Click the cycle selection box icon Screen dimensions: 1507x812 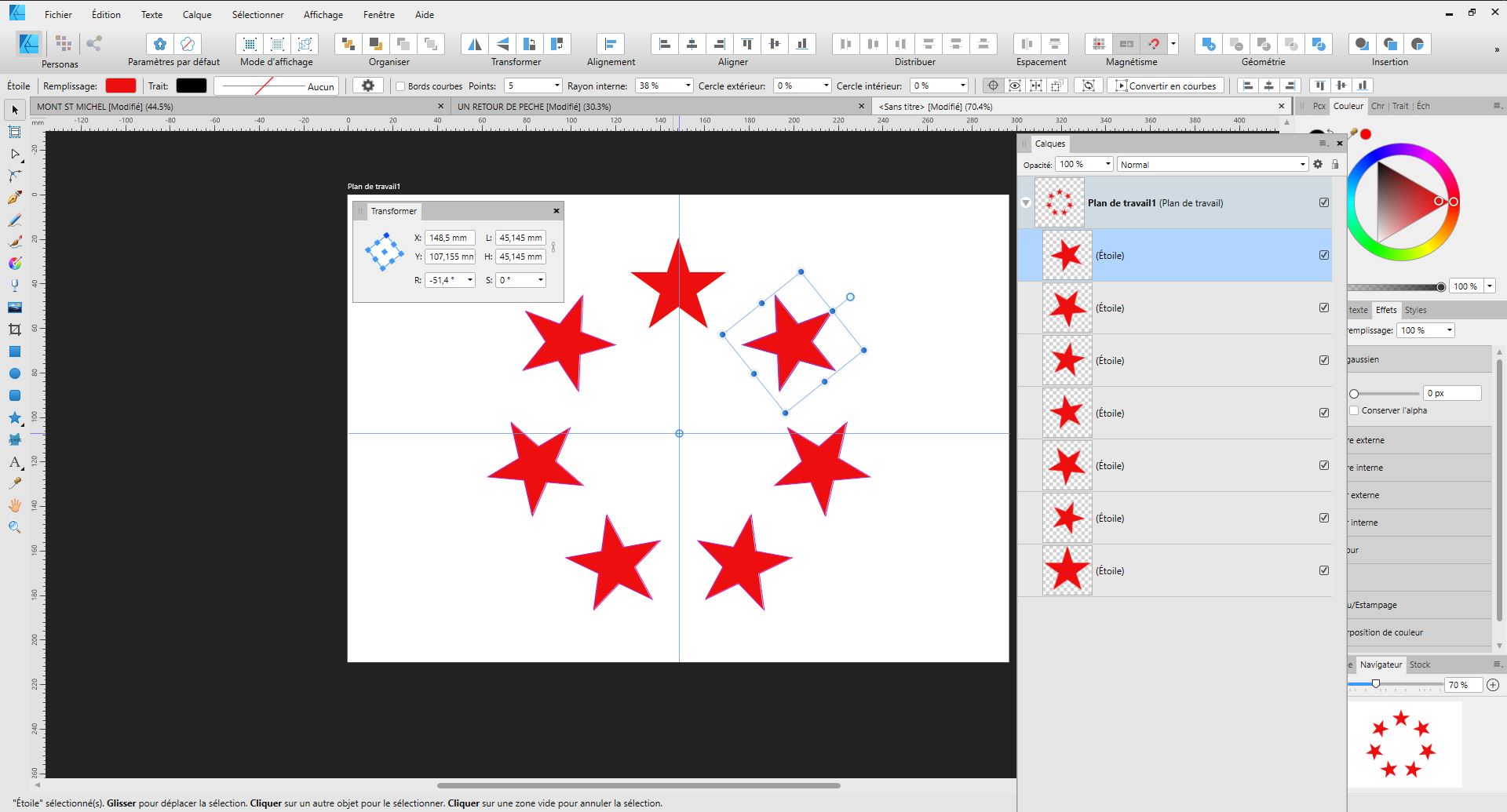tap(1088, 86)
